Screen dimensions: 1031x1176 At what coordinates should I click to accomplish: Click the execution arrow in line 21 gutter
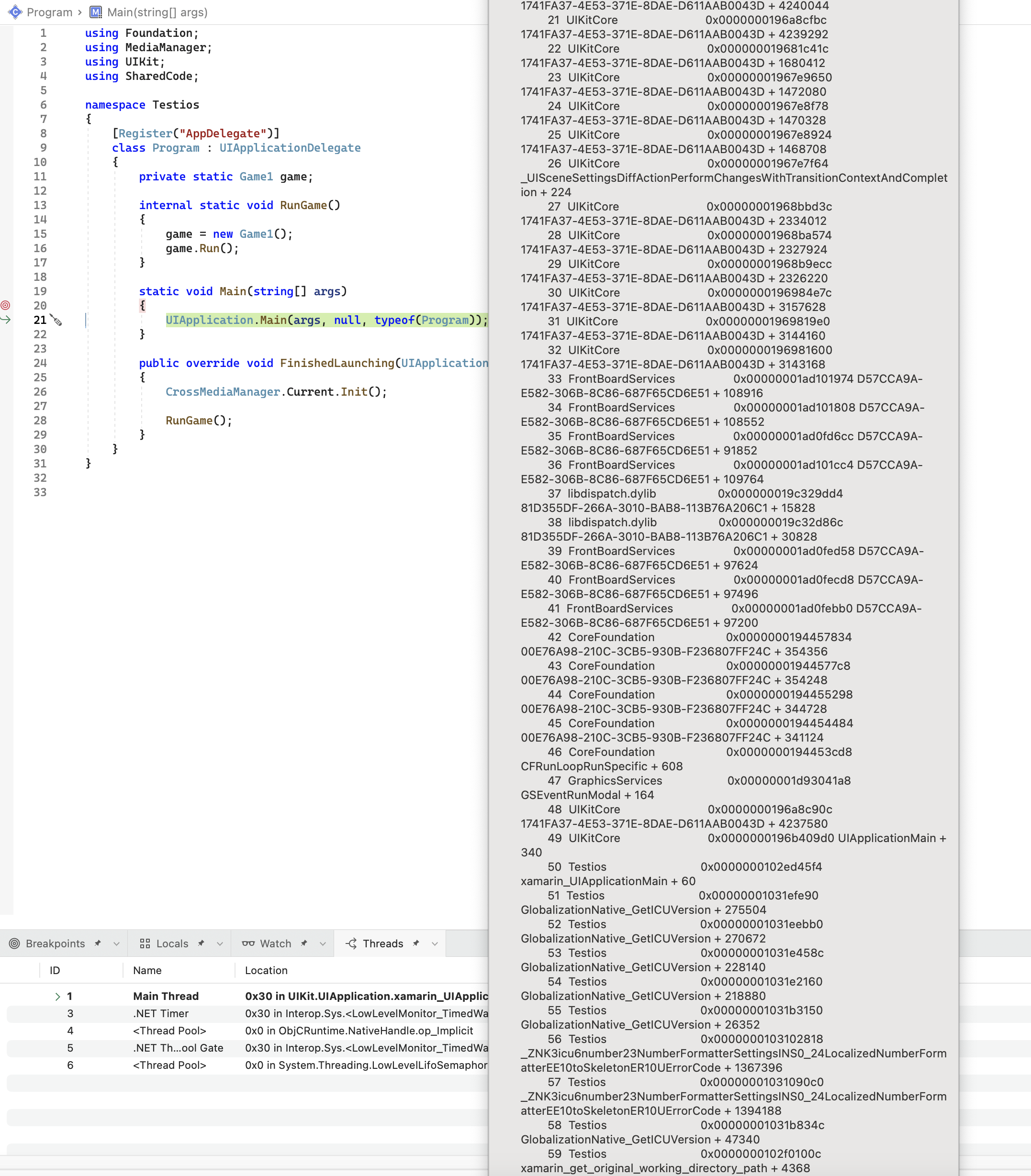click(5, 320)
